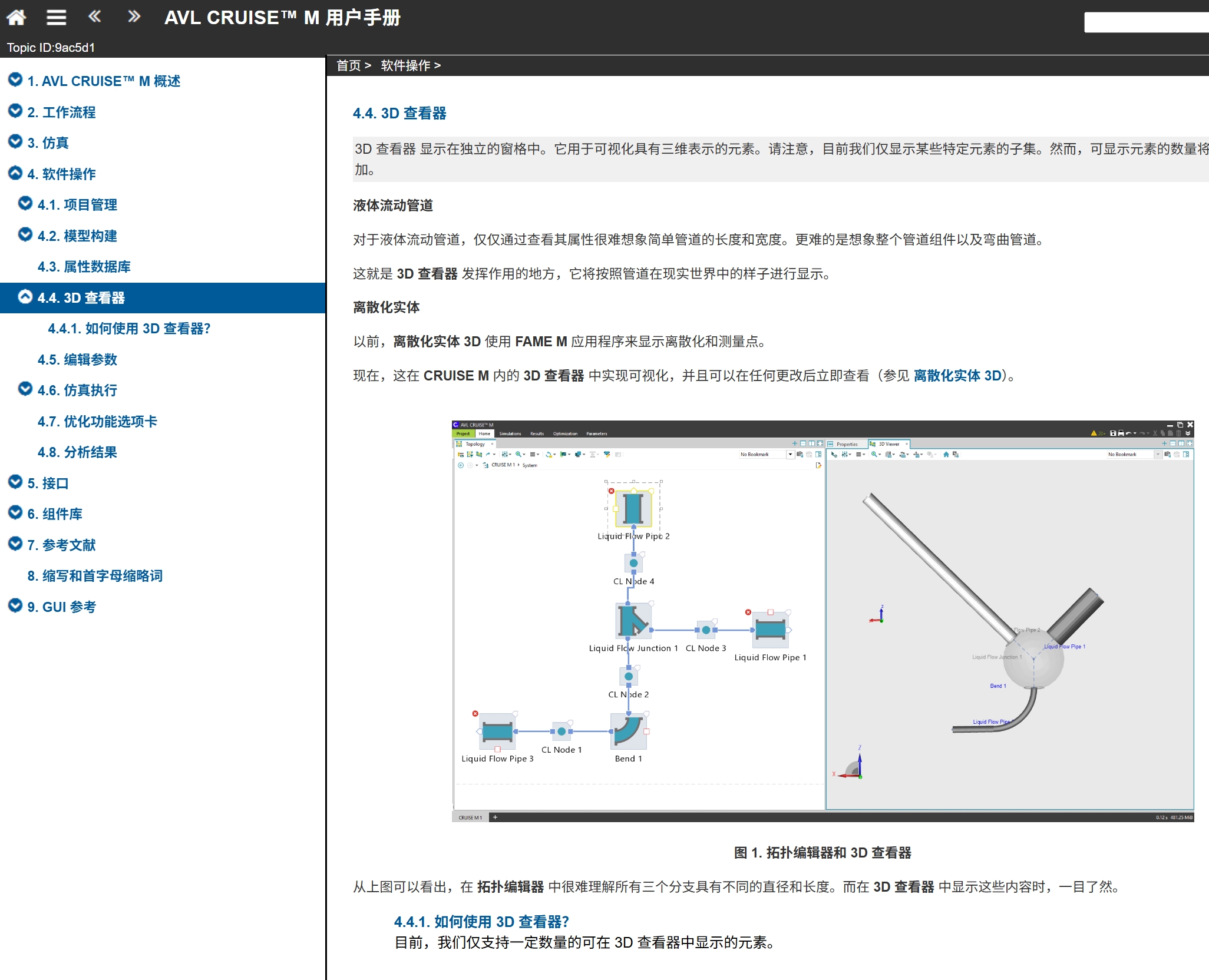Click 4.6. 仿真执行 sidebar link

coord(77,390)
